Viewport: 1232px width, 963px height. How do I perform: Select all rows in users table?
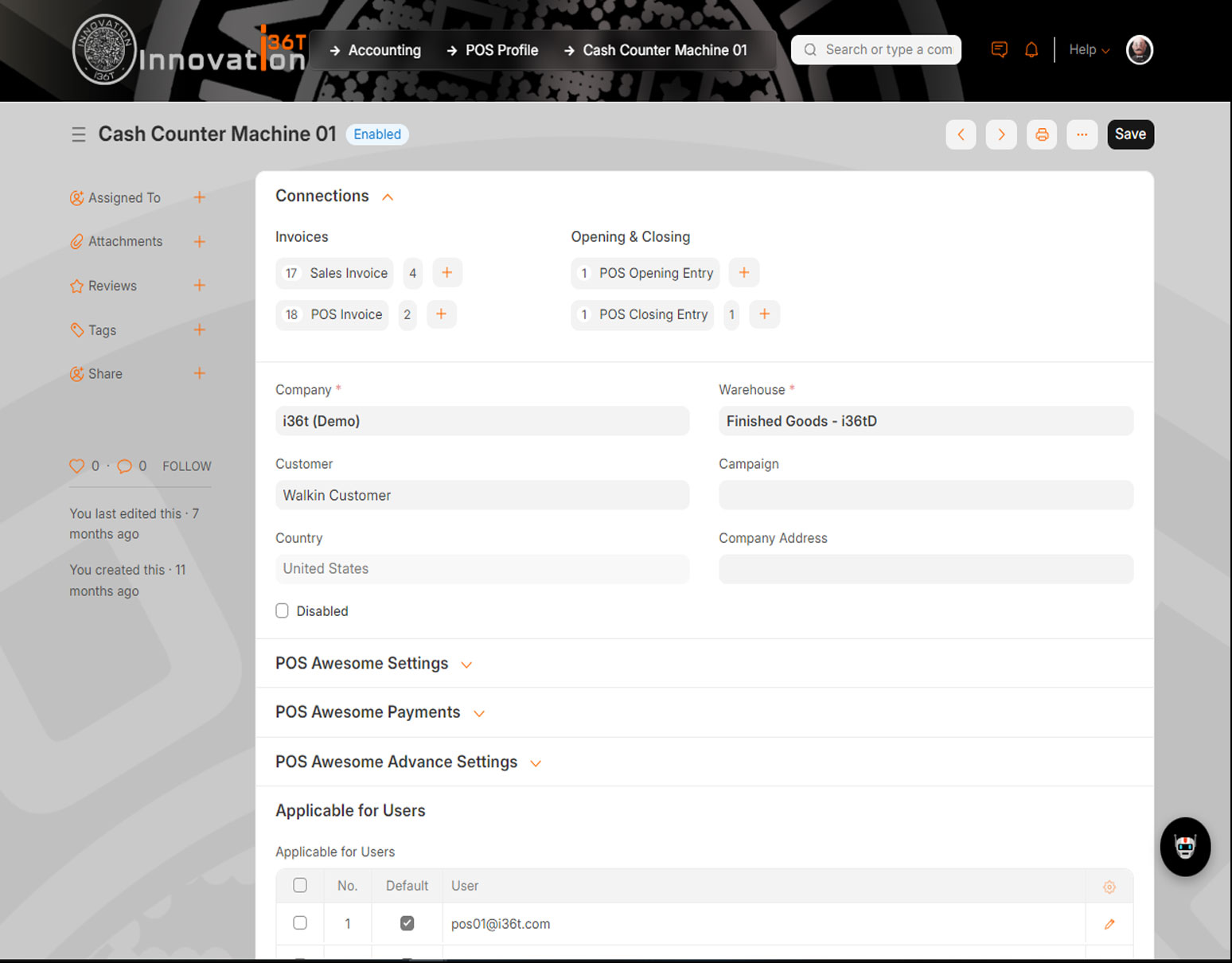pyautogui.click(x=300, y=886)
